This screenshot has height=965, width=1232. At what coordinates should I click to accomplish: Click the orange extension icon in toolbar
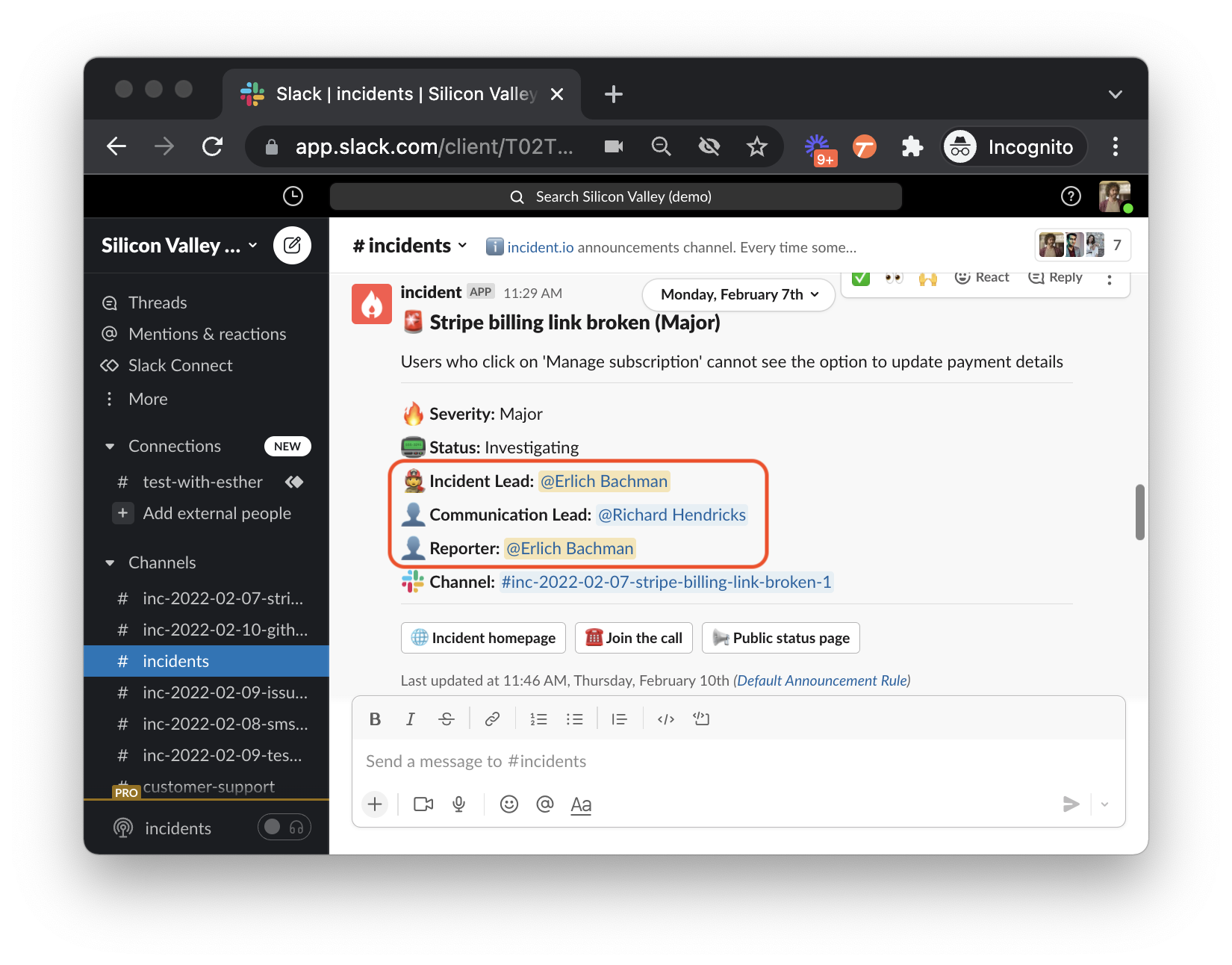click(x=865, y=146)
